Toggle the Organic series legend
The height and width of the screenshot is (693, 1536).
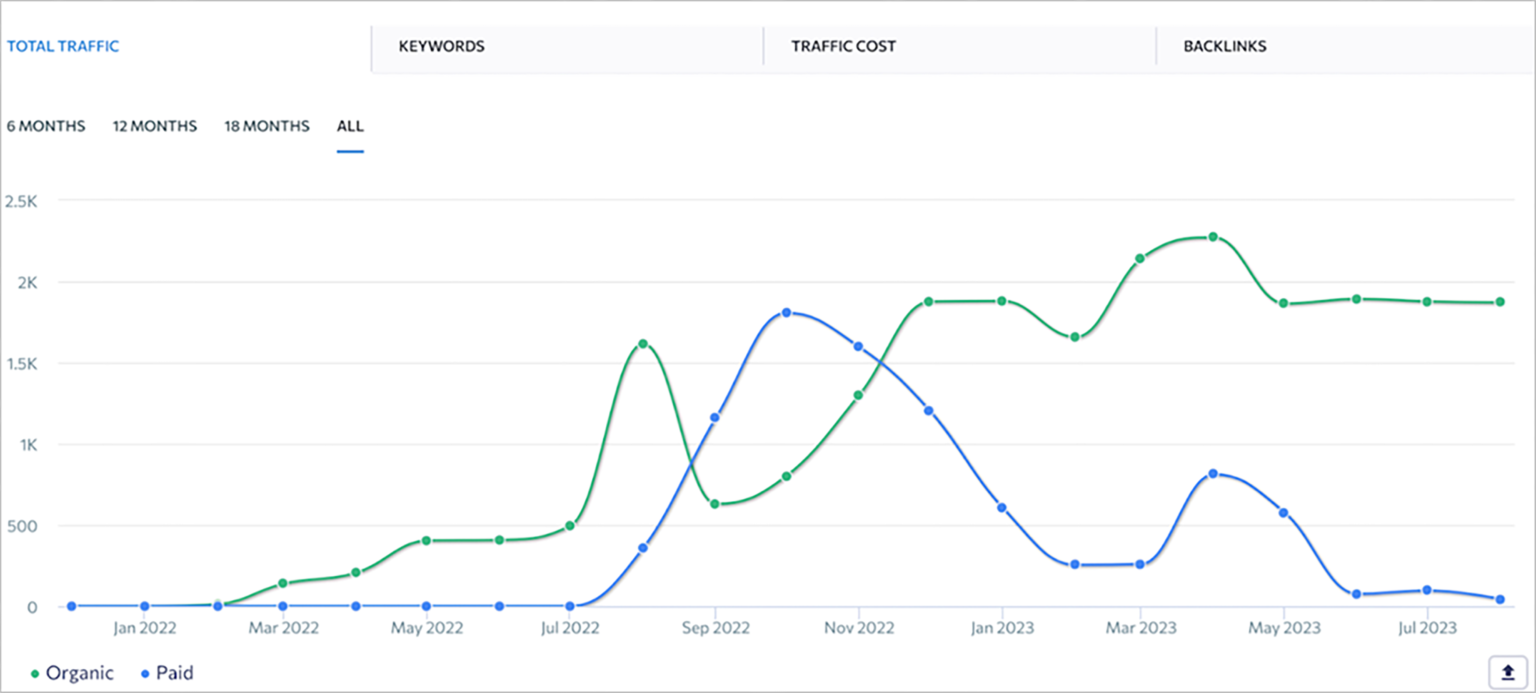[79, 673]
